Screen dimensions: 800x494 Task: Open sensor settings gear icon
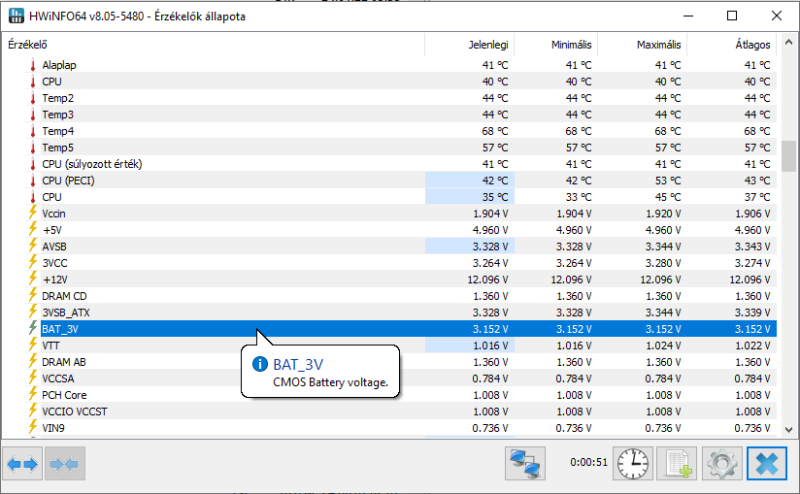click(x=722, y=463)
